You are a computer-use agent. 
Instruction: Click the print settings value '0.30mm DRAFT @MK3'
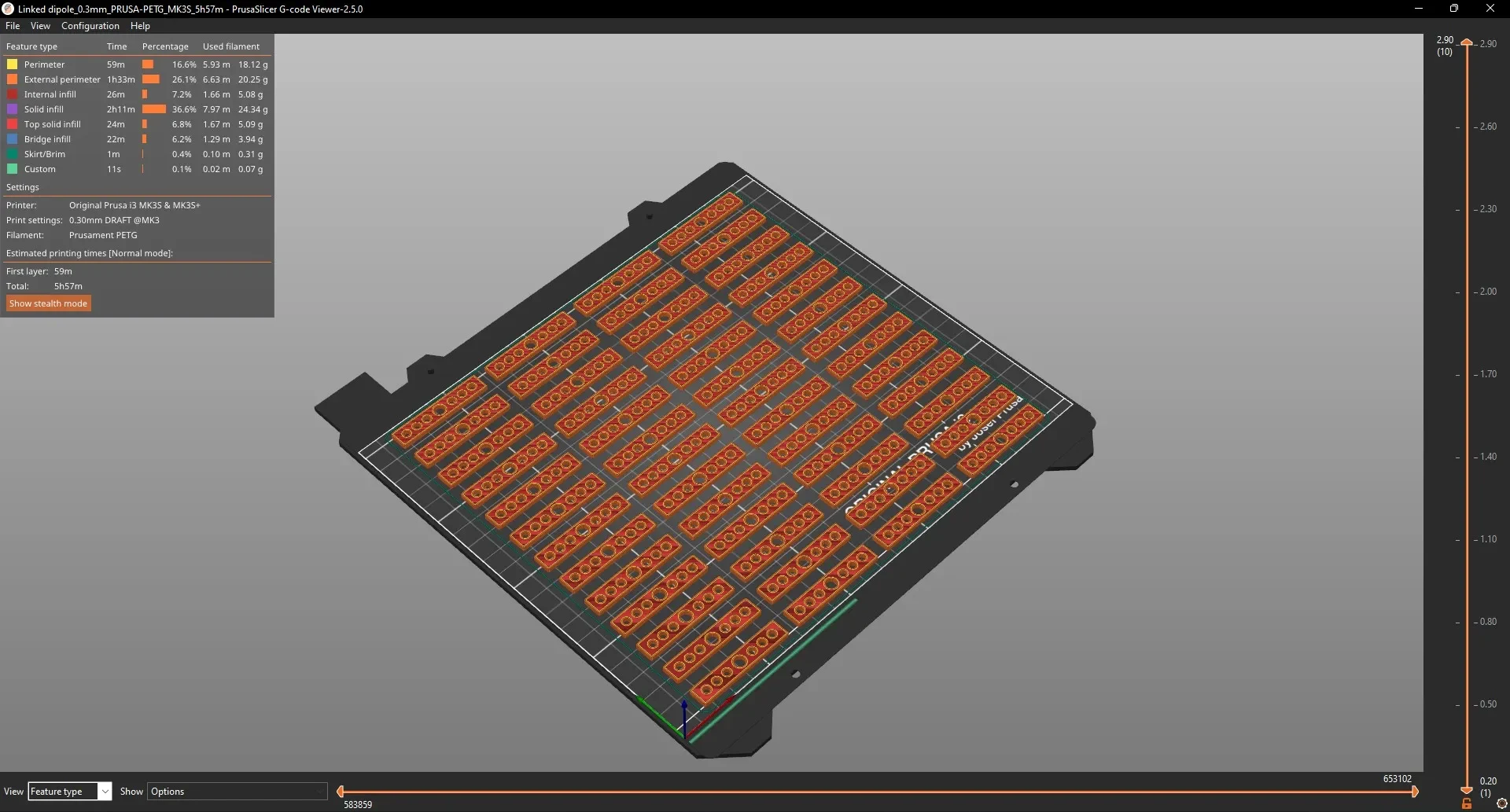click(114, 220)
